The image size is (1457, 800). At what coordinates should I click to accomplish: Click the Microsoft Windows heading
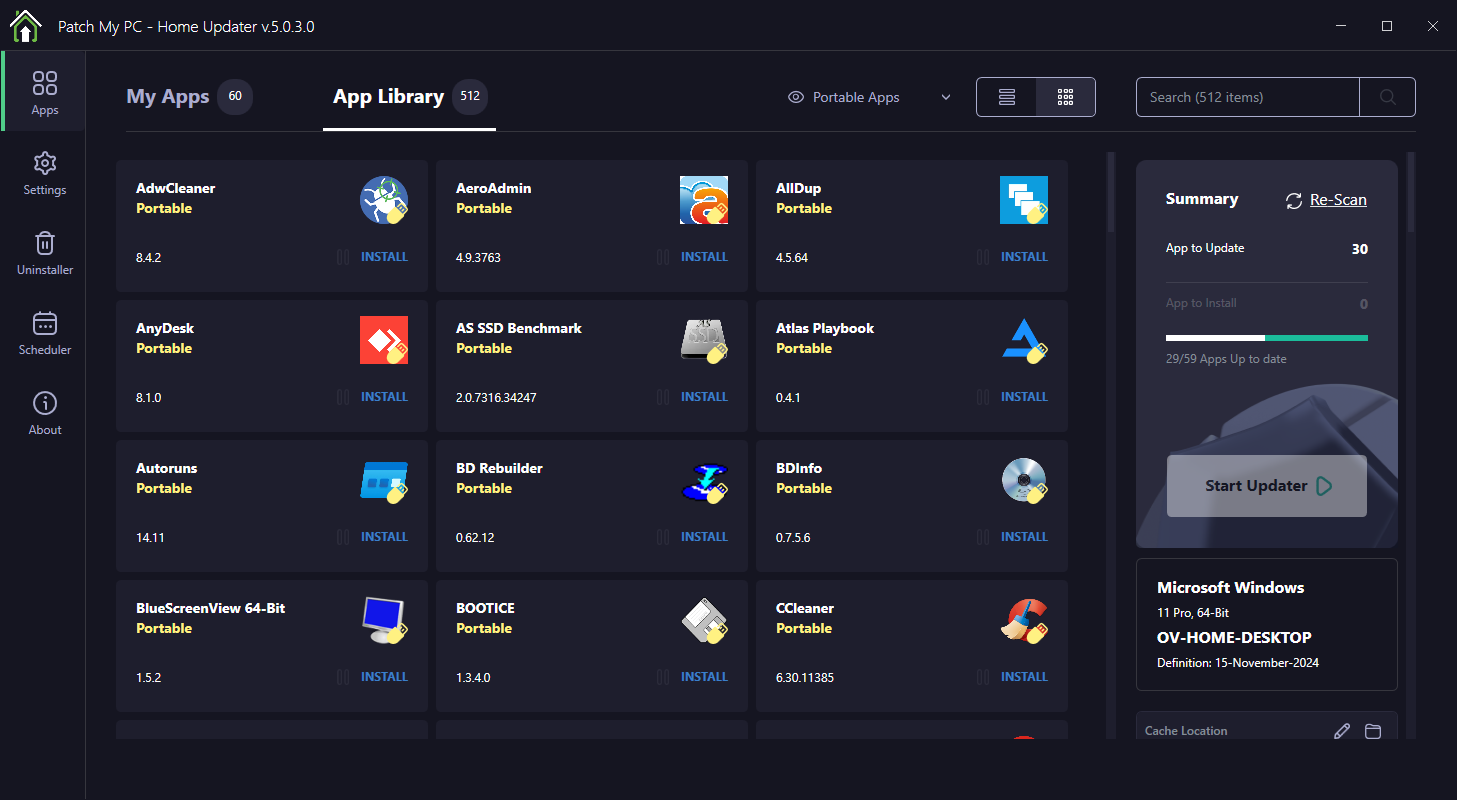click(1231, 588)
